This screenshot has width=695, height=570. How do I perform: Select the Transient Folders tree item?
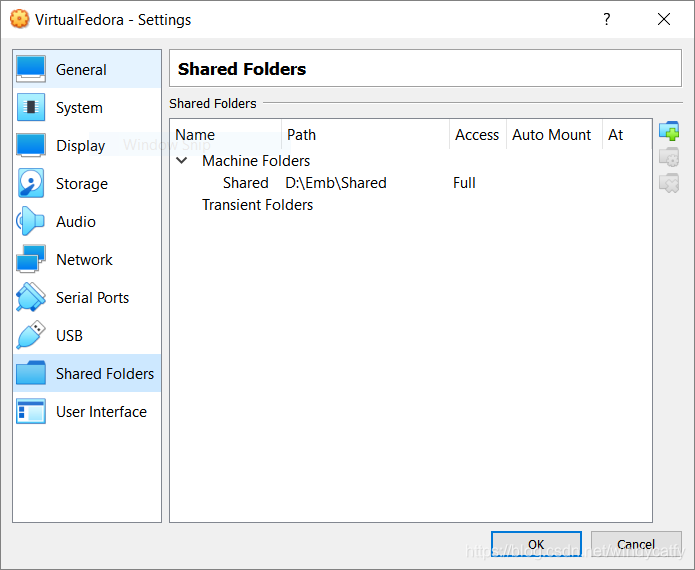257,205
